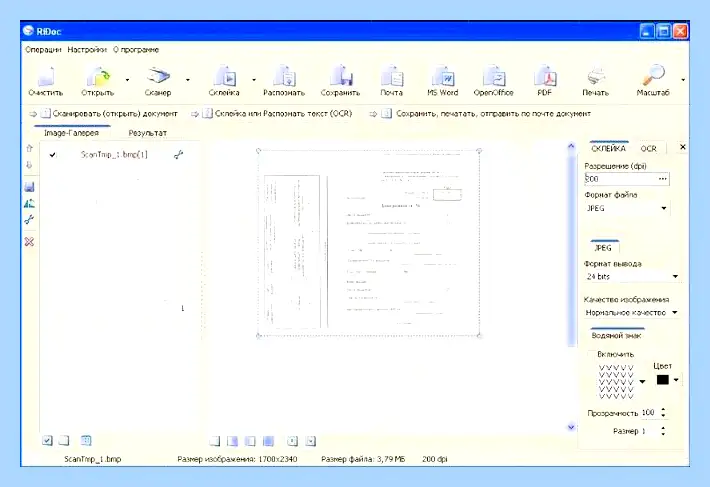Click the black Цвет color swatch
The width and height of the screenshot is (710, 487).
662,380
